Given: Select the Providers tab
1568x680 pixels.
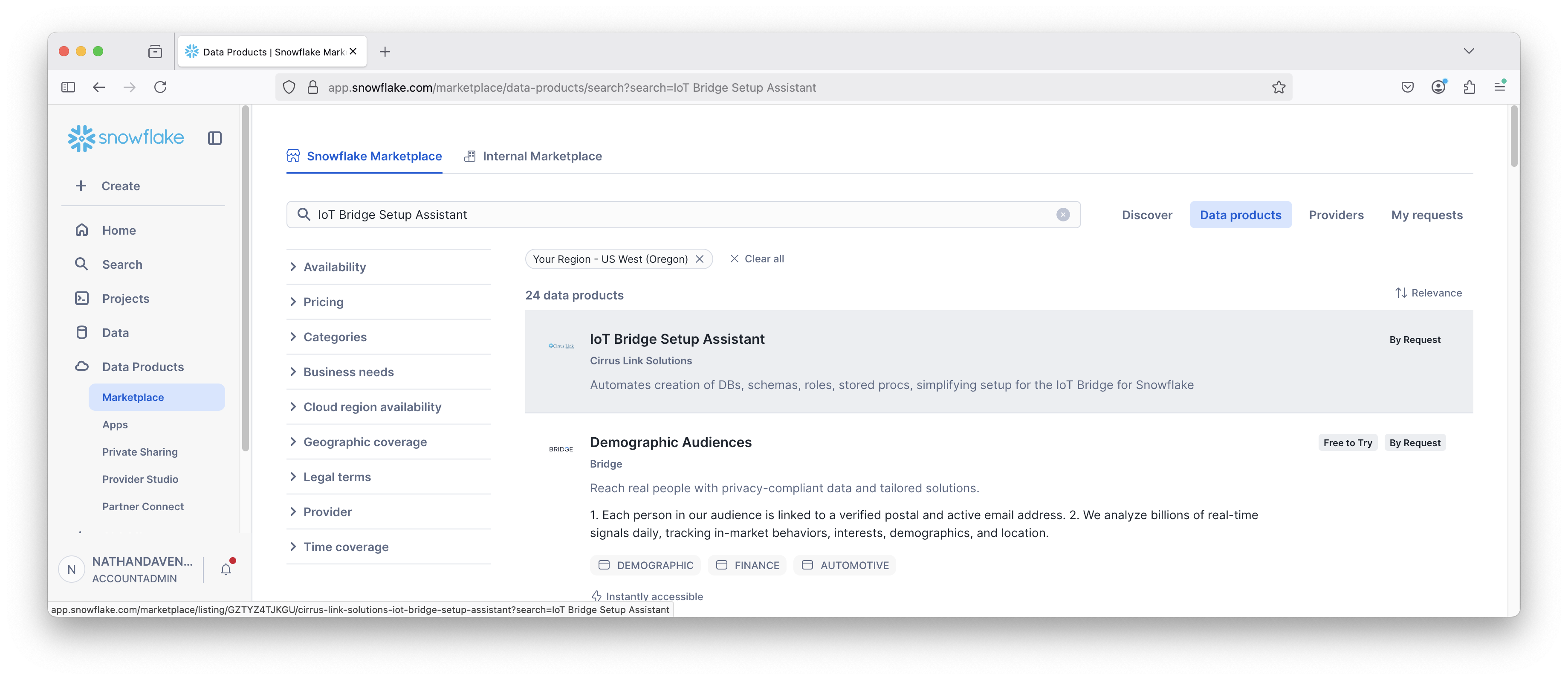Looking at the screenshot, I should coord(1336,215).
